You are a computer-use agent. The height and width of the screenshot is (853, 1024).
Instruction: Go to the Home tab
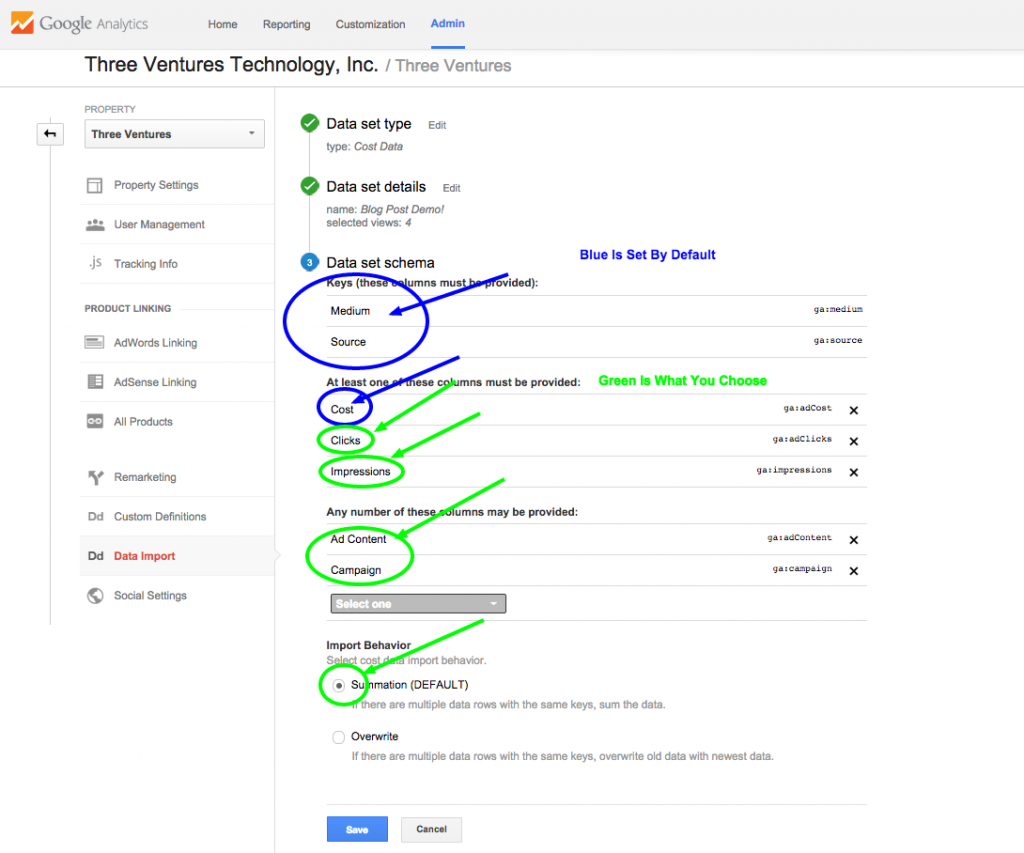pyautogui.click(x=223, y=24)
